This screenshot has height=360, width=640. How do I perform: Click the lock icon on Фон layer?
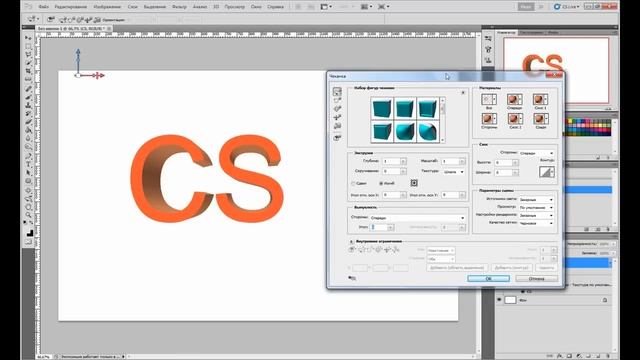pyautogui.click(x=604, y=300)
